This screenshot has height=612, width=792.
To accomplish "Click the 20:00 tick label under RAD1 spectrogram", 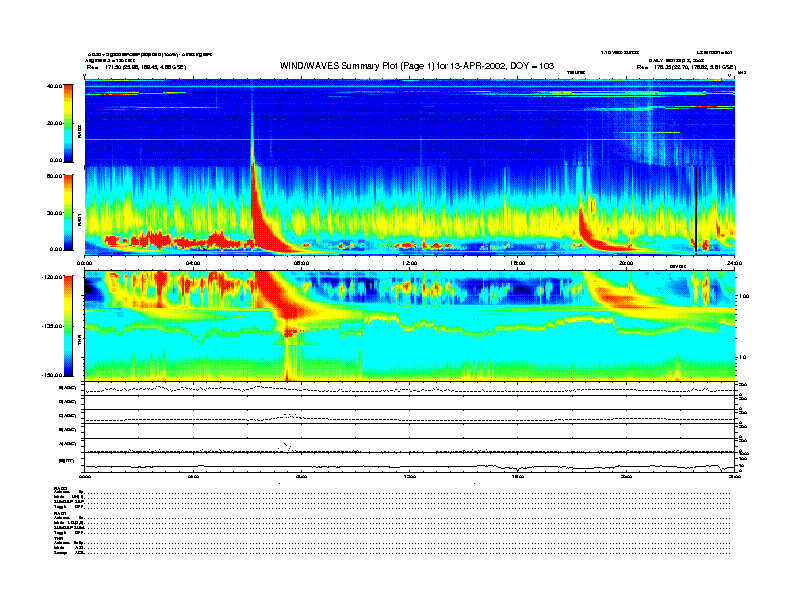I will (x=626, y=263).
